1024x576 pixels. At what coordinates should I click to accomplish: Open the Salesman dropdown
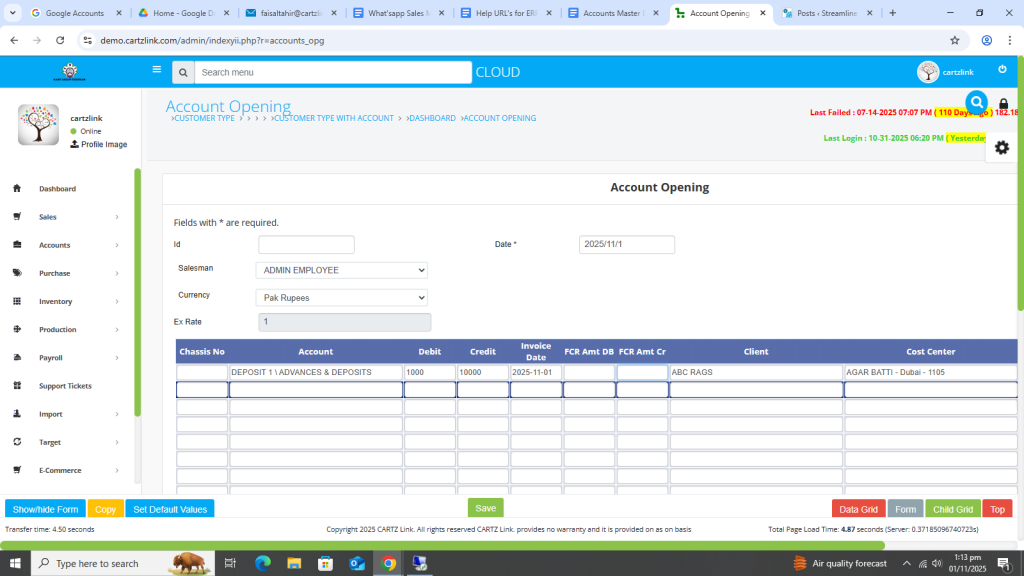[x=341, y=270]
